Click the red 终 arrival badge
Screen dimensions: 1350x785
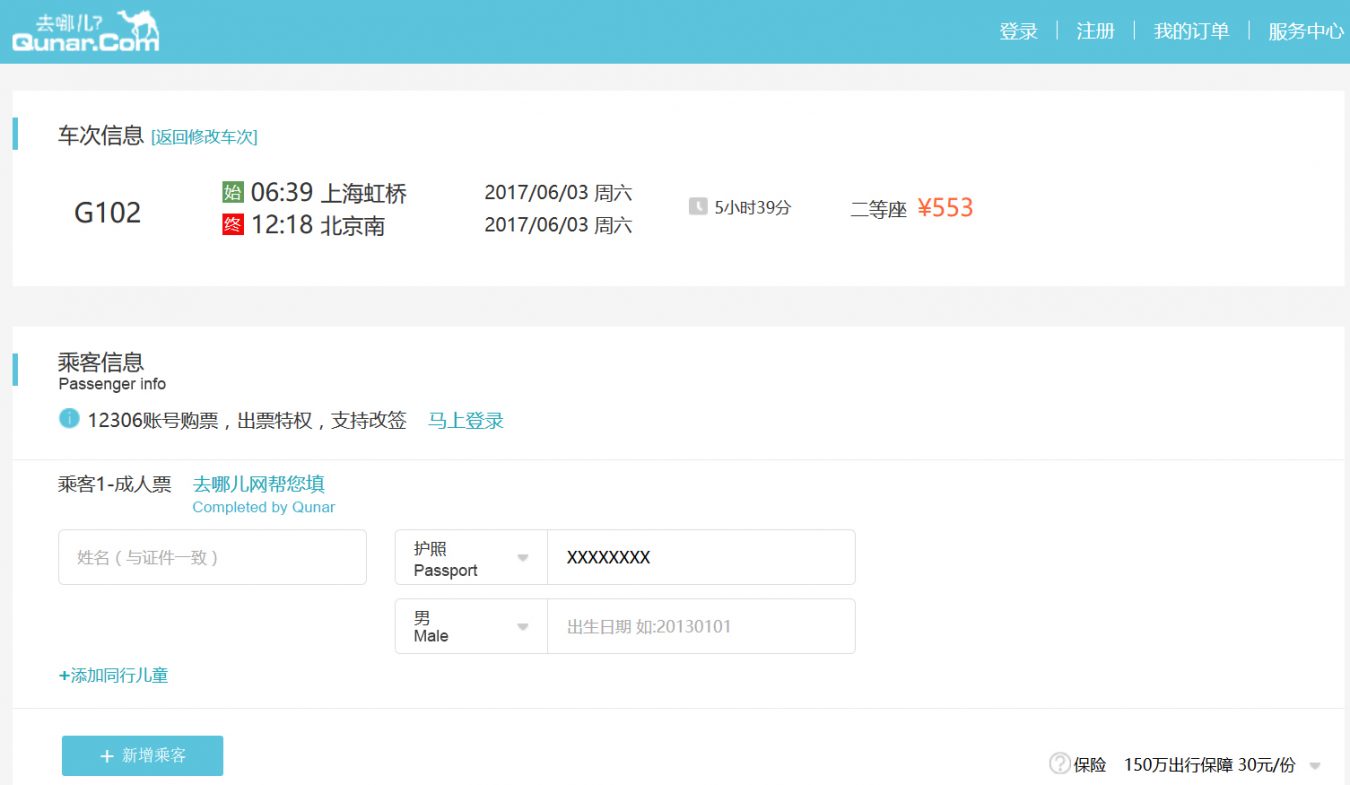pos(232,225)
